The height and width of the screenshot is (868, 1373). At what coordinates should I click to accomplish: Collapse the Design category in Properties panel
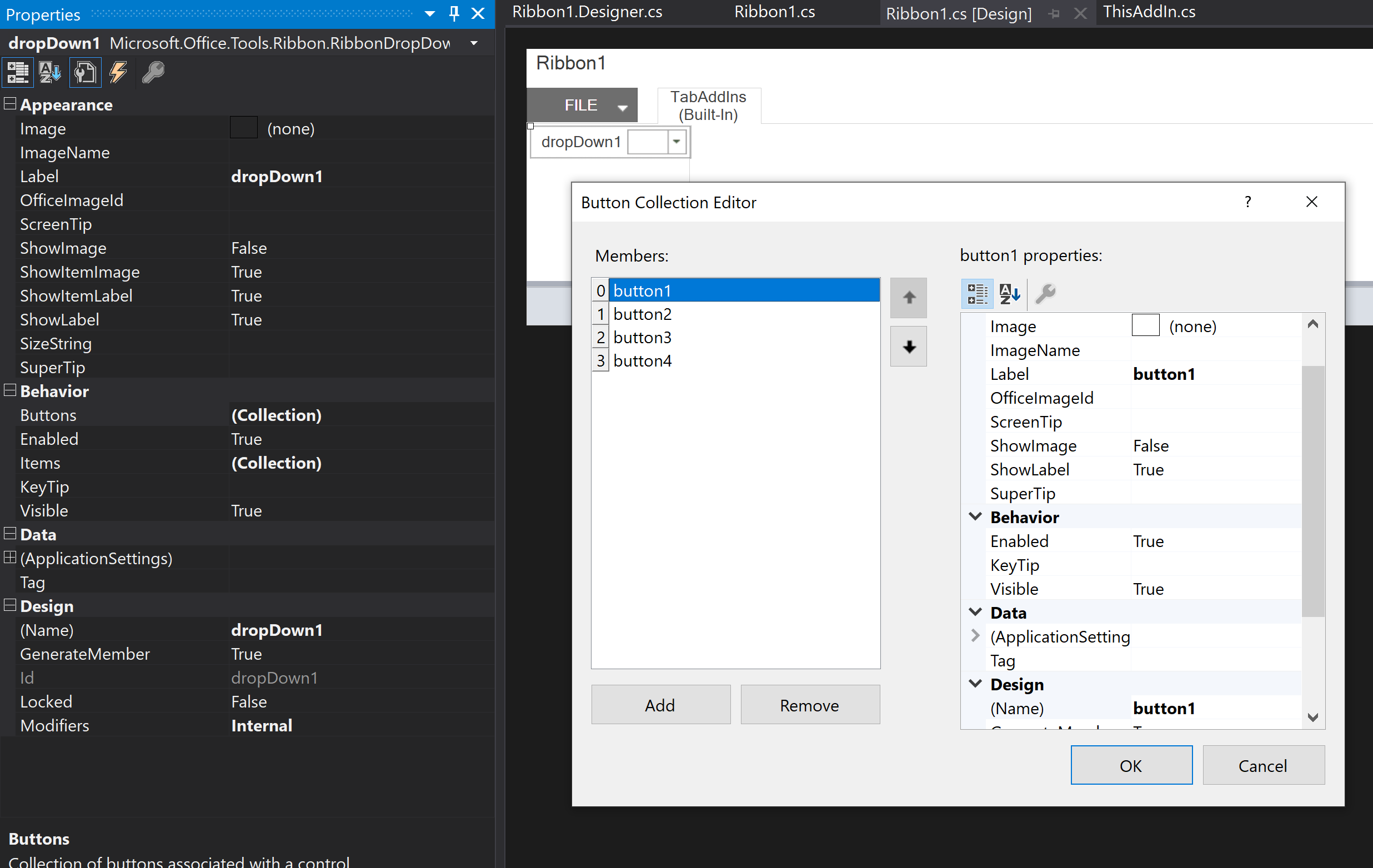pos(9,605)
